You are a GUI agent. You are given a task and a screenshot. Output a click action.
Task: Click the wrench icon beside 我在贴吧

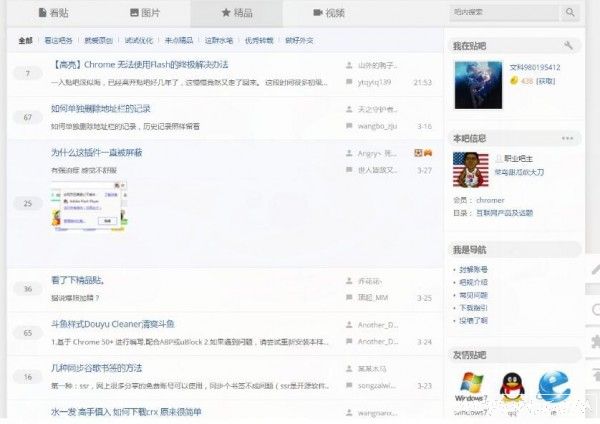click(x=568, y=46)
